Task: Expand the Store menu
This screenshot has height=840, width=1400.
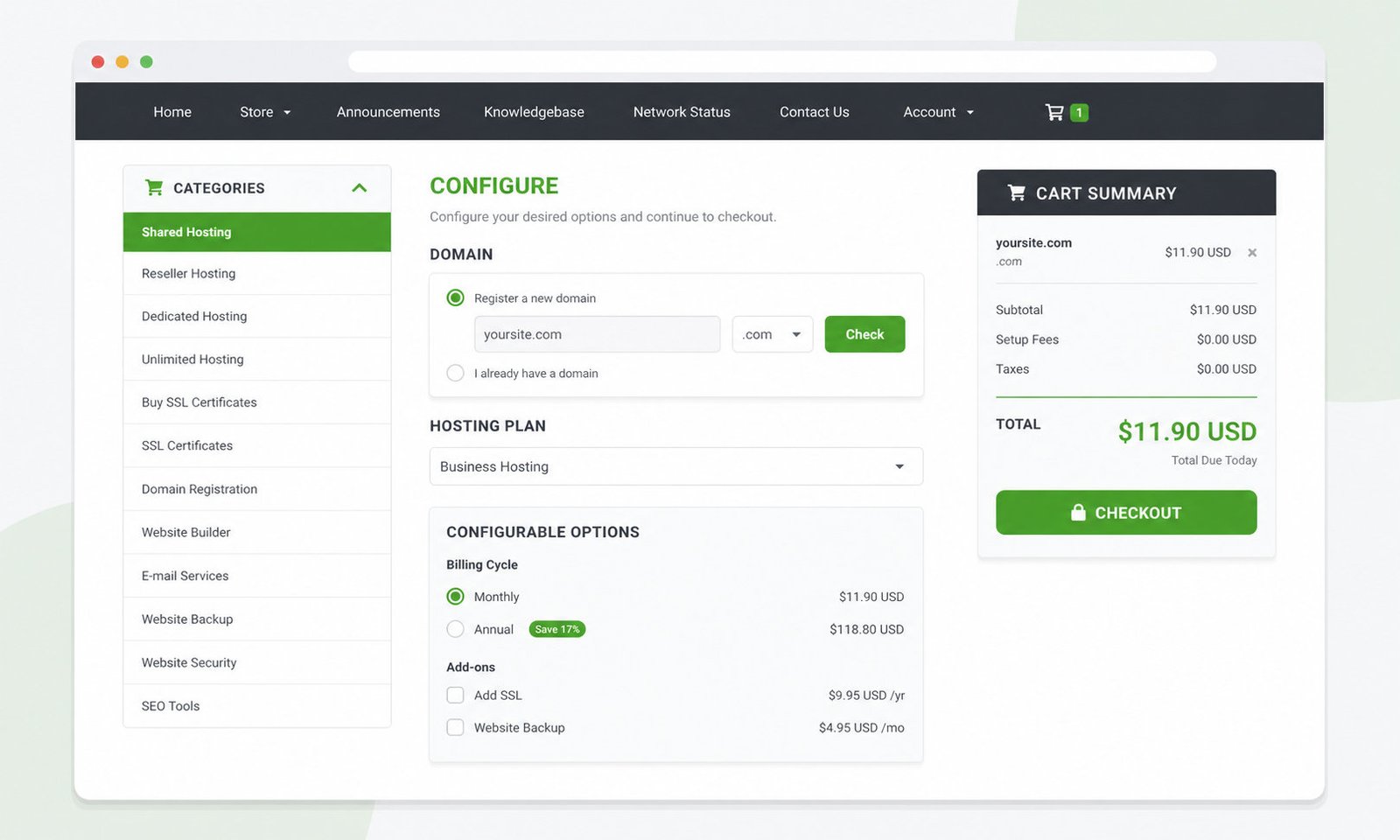Action: 265,112
